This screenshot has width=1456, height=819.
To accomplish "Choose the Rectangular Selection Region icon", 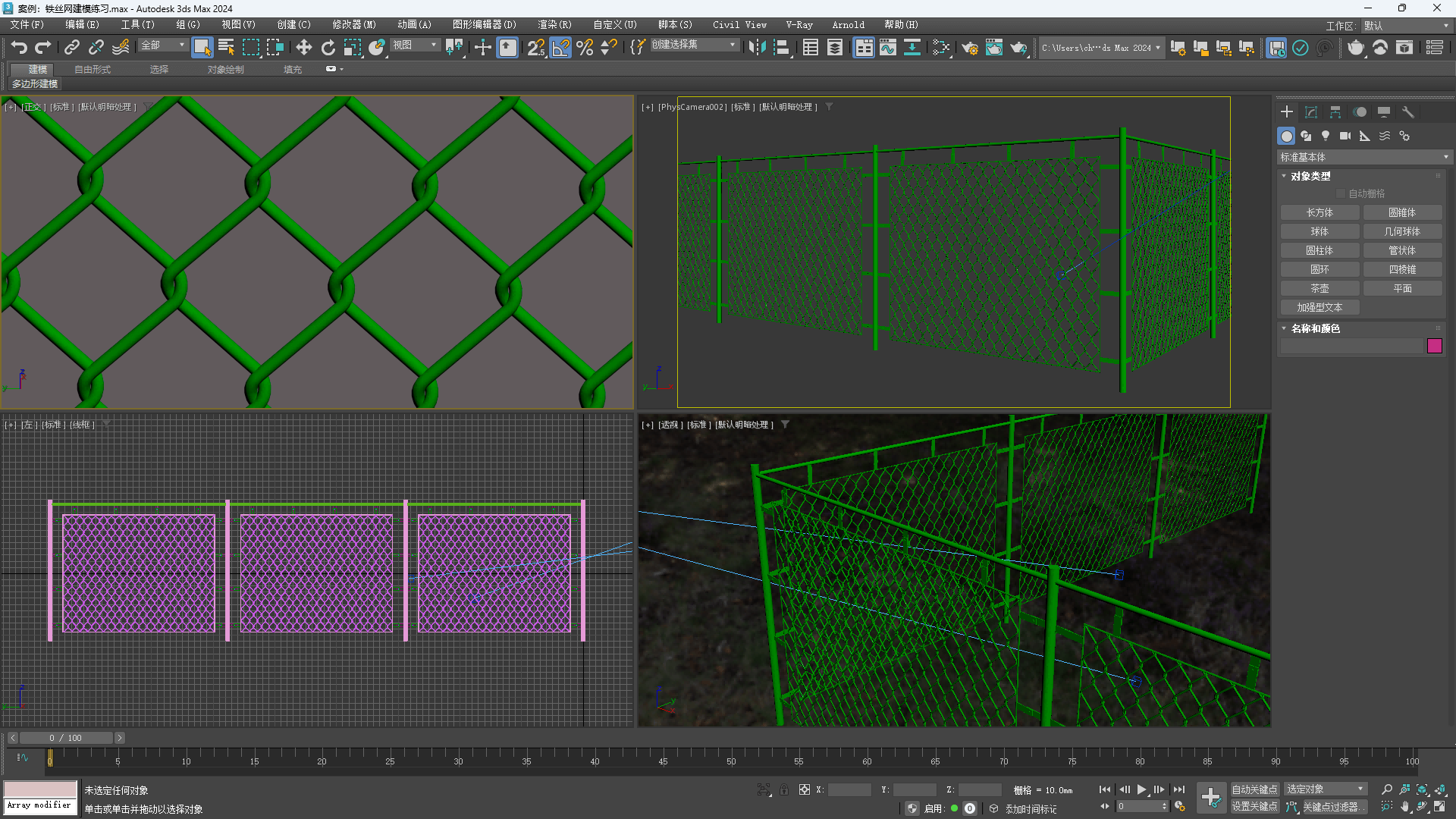I will (250, 48).
